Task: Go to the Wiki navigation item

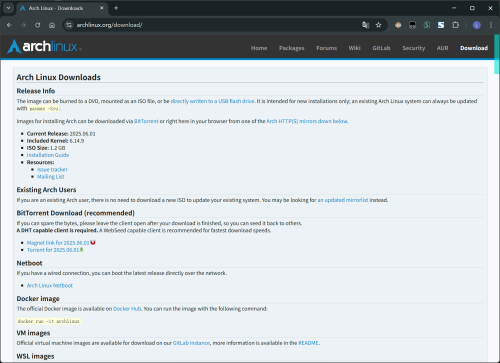Action: [x=355, y=48]
